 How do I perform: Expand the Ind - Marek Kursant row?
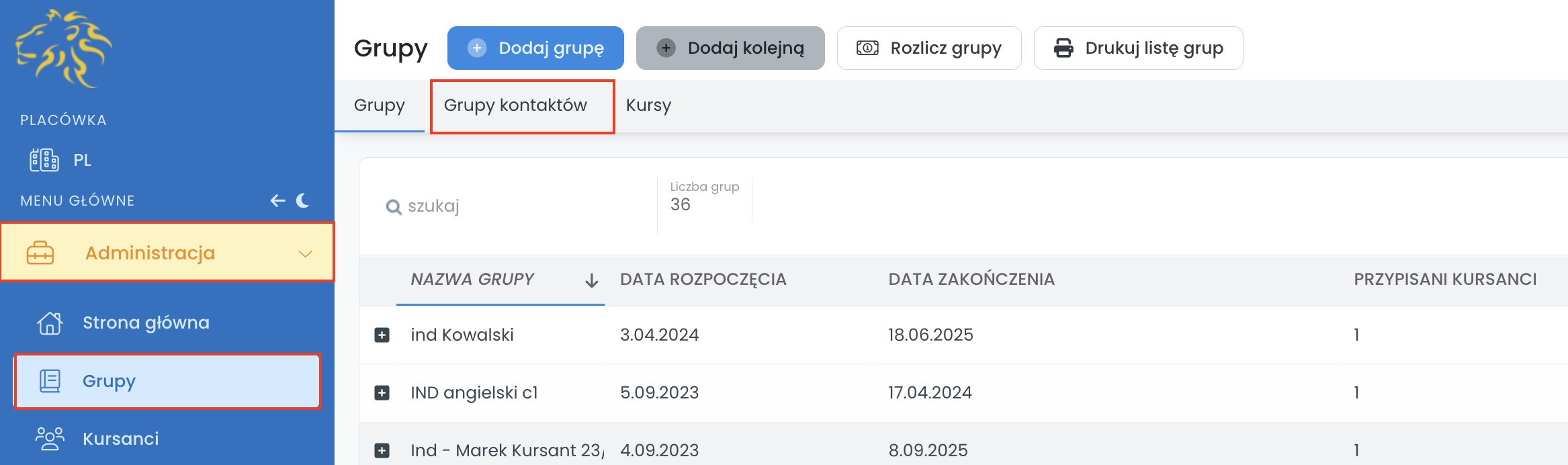(x=382, y=450)
